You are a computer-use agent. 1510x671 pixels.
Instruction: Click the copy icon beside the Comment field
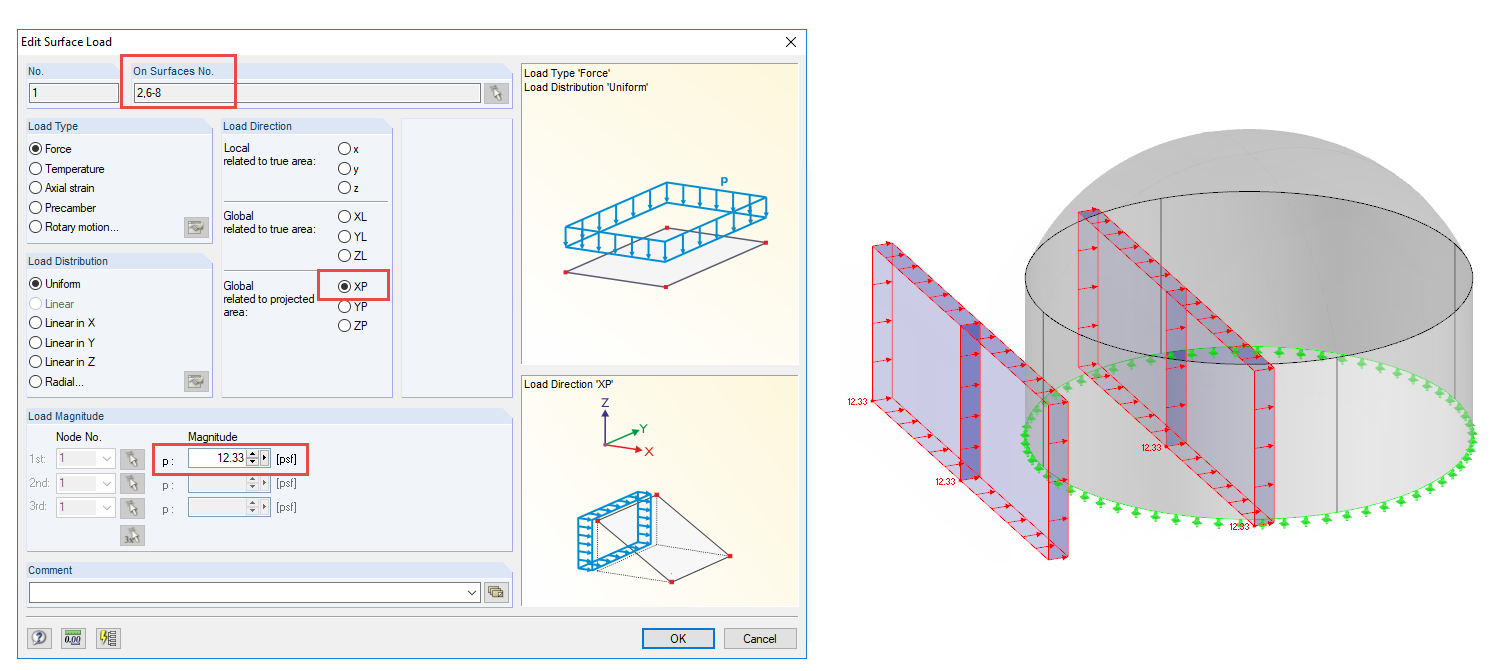coord(495,592)
